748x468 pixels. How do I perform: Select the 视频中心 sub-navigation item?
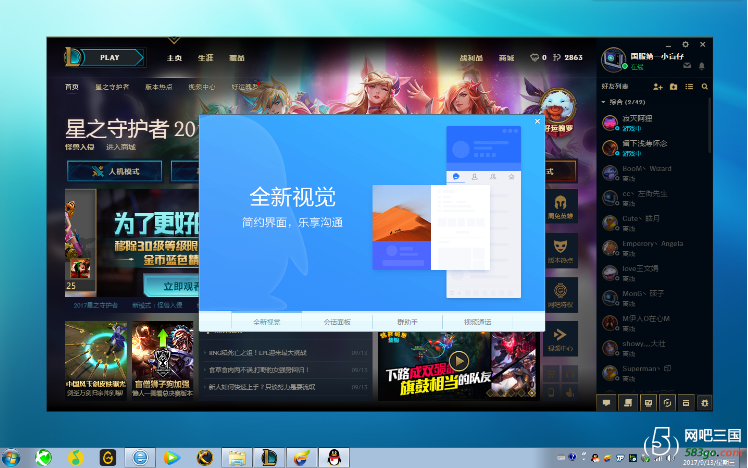(202, 87)
